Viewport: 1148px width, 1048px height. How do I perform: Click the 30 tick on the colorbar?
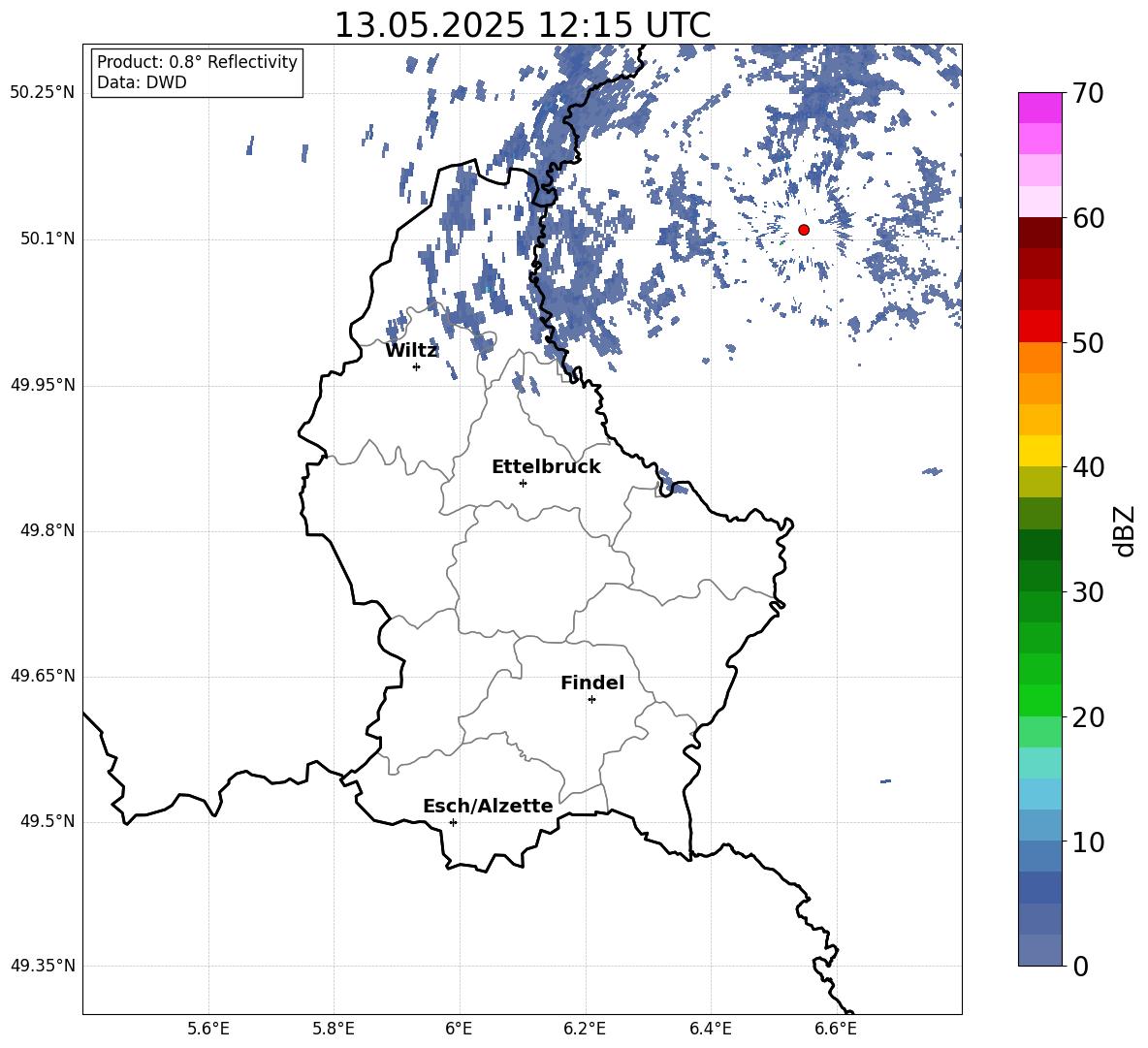point(1088,591)
